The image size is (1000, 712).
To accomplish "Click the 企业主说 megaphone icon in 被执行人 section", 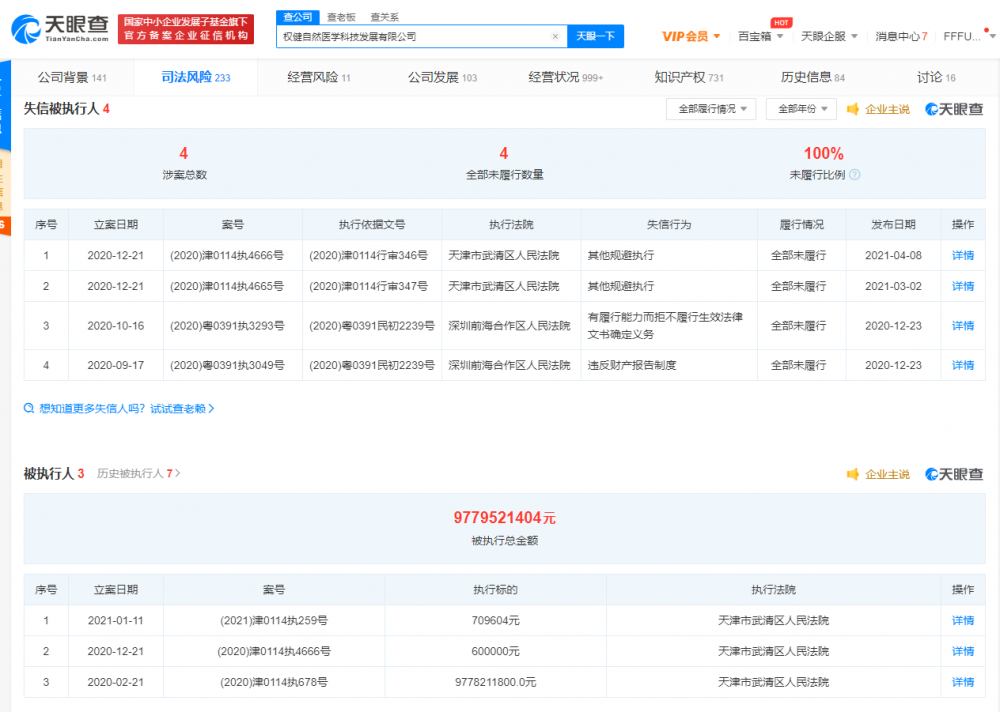I will (x=853, y=474).
